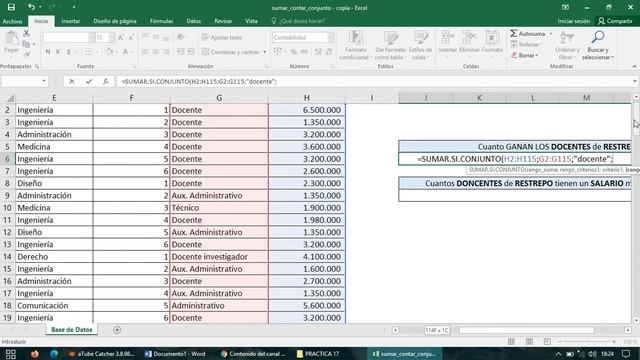This screenshot has width=640, height=360.
Task: Expand Combinar y centrar options arrow
Action: [x=264, y=52]
